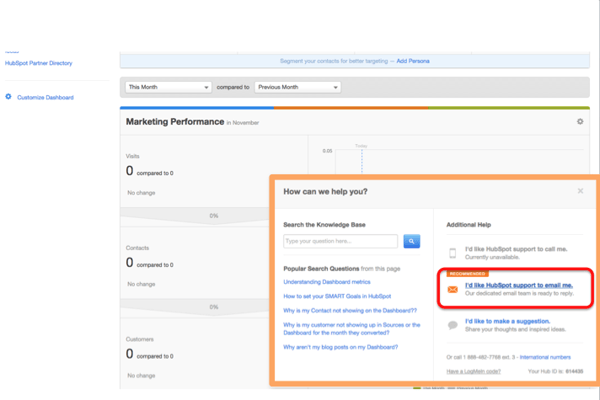Viewport: 600px width, 400px height.
Task: Click the speech bubble suggestion icon
Action: 453,325
